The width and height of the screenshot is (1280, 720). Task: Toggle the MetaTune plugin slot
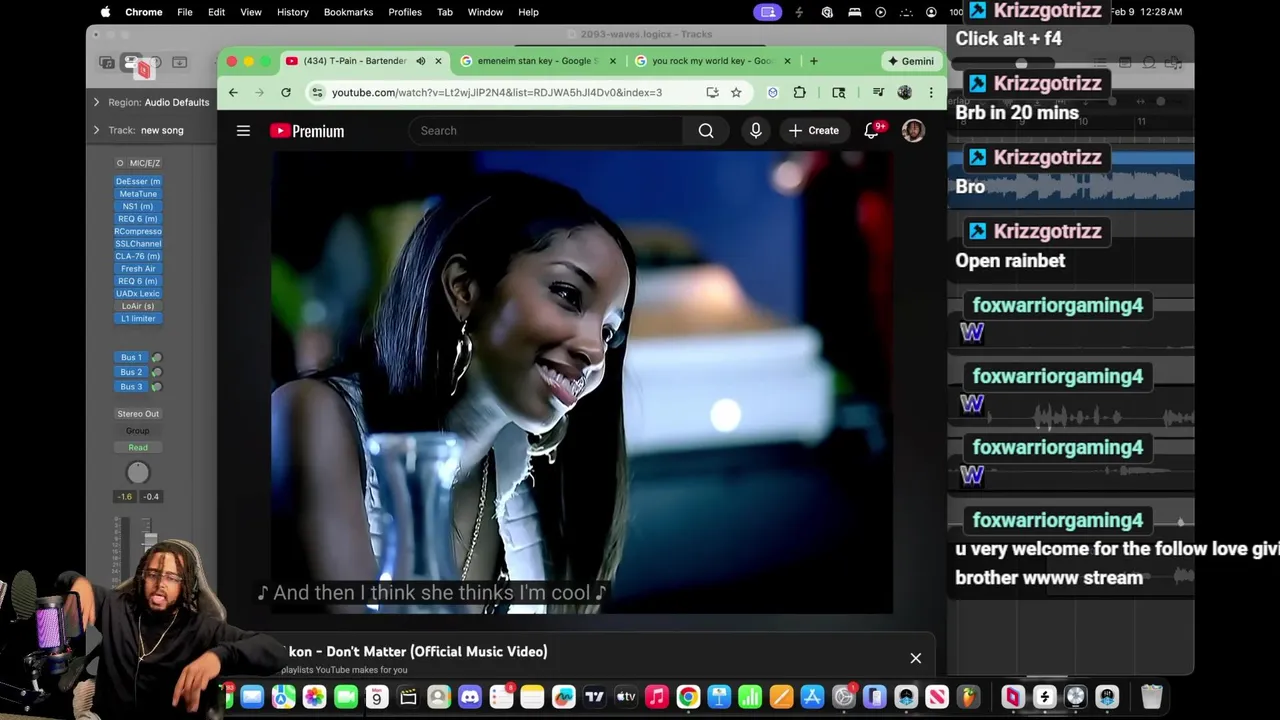(x=138, y=194)
